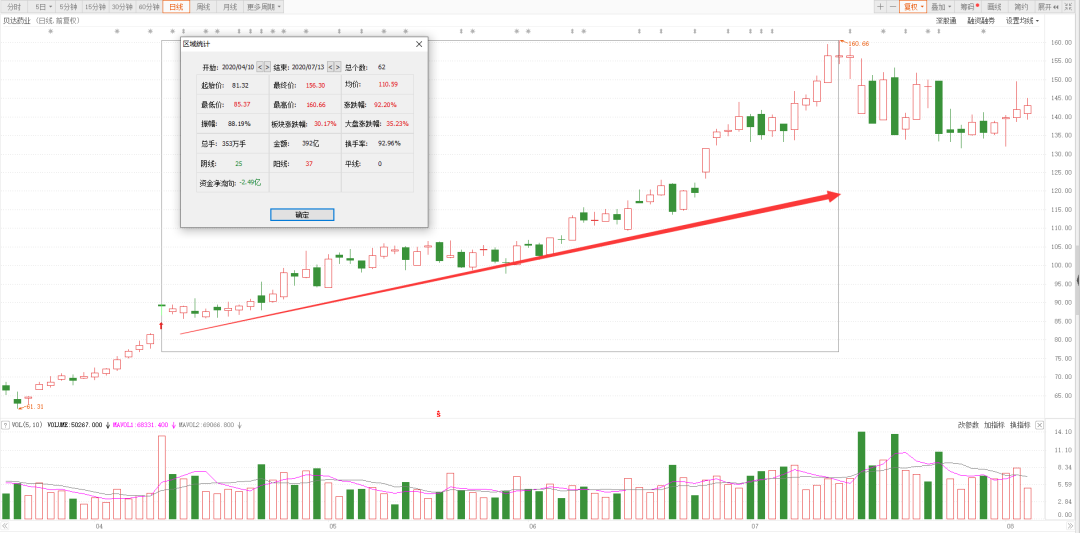The width and height of the screenshot is (1080, 533).
Task: Click the 展开 panel expand button
Action: click(x=1050, y=6)
